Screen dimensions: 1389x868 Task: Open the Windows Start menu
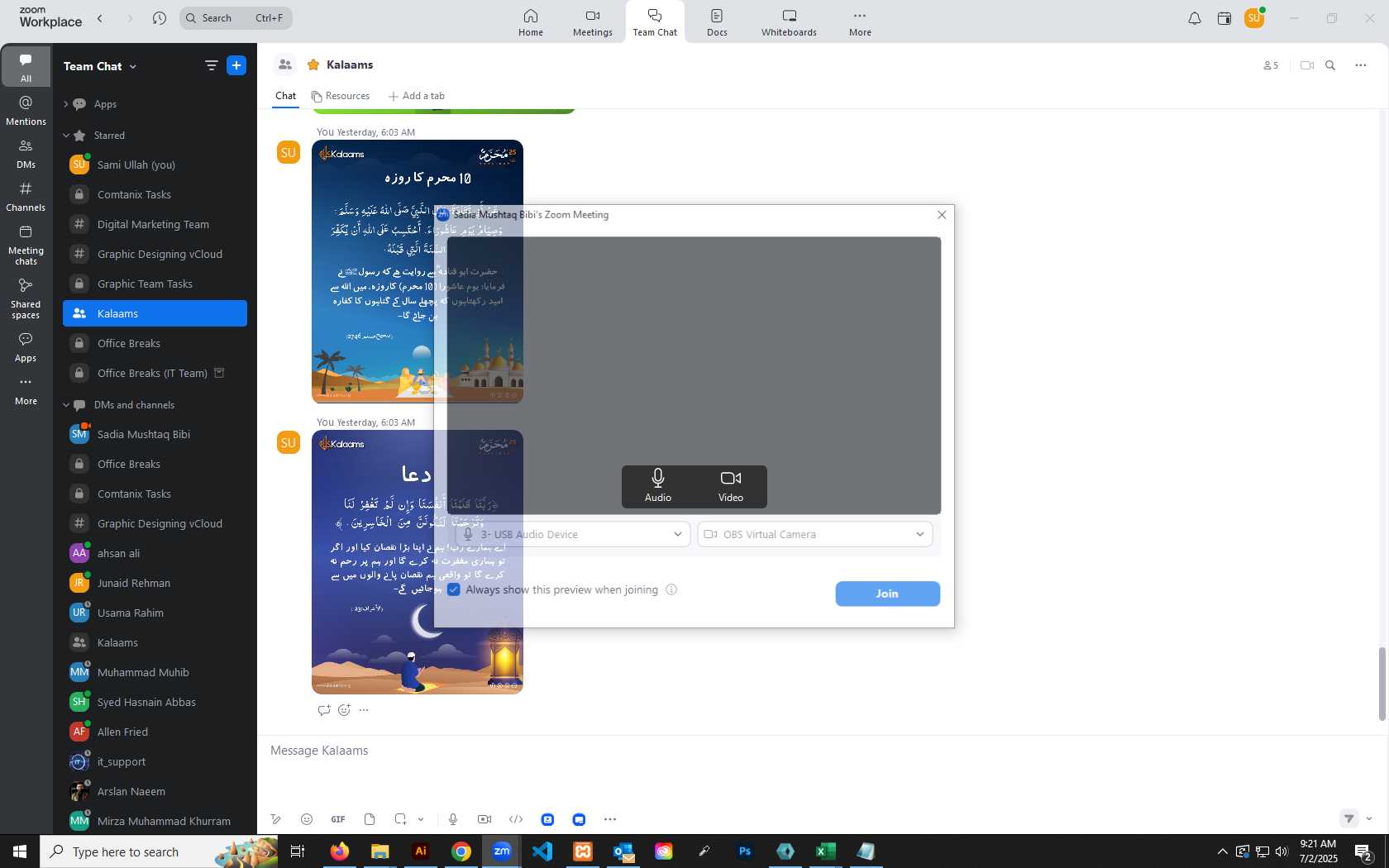click(20, 851)
